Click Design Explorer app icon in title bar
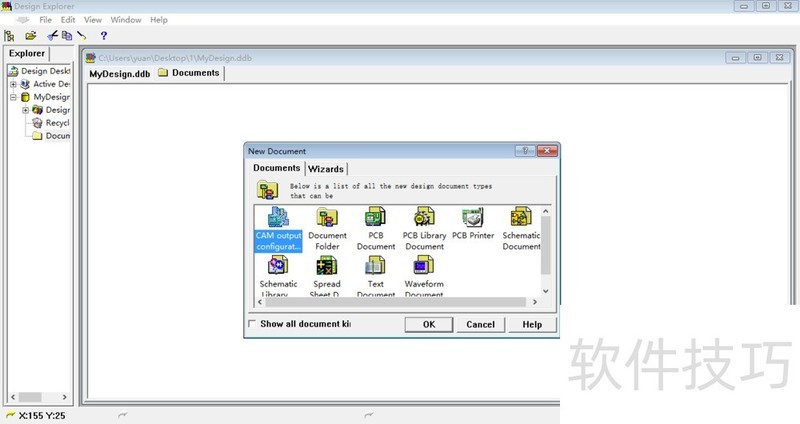Screen dimensions: 800x424 6,6
